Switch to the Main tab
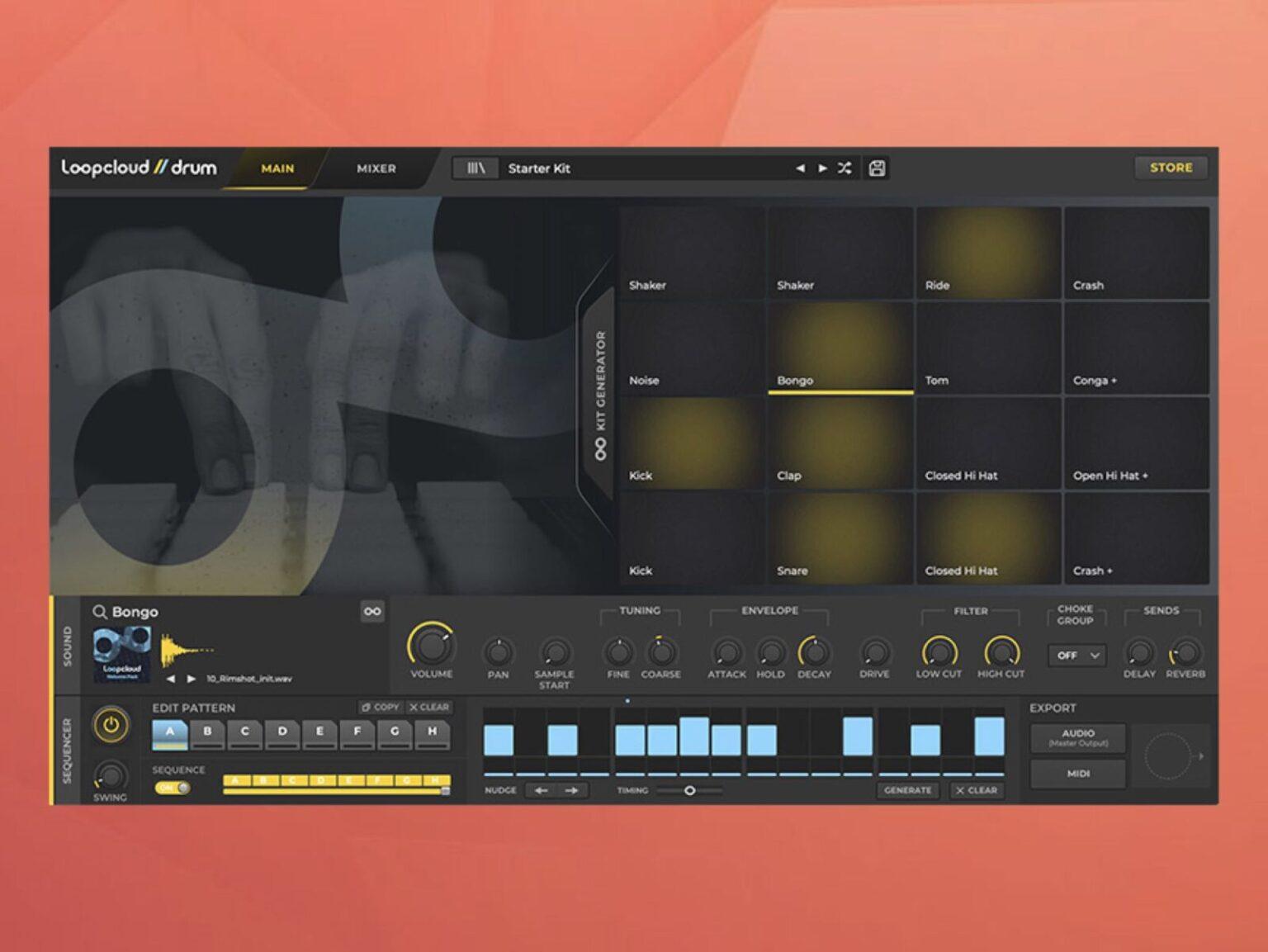The image size is (1268, 952). [x=277, y=168]
